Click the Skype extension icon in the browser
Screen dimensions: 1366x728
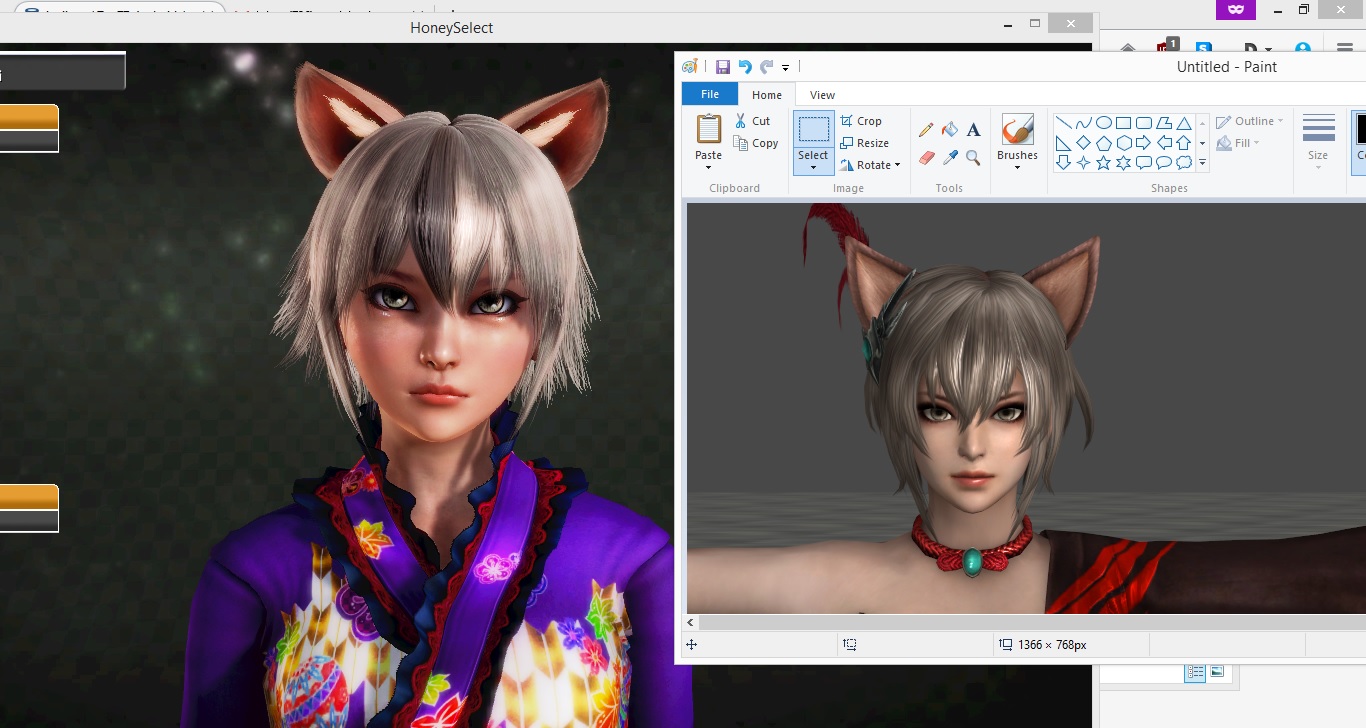click(1204, 47)
